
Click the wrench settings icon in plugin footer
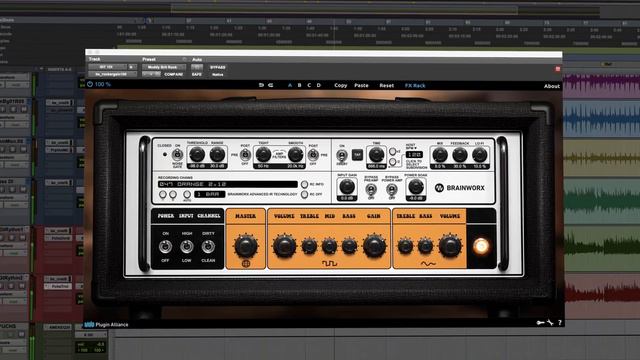[x=550, y=323]
